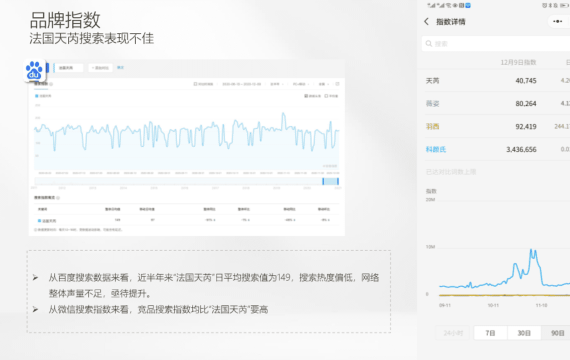Click the value 40,745
Screen dimensions: 570x360
(526, 81)
